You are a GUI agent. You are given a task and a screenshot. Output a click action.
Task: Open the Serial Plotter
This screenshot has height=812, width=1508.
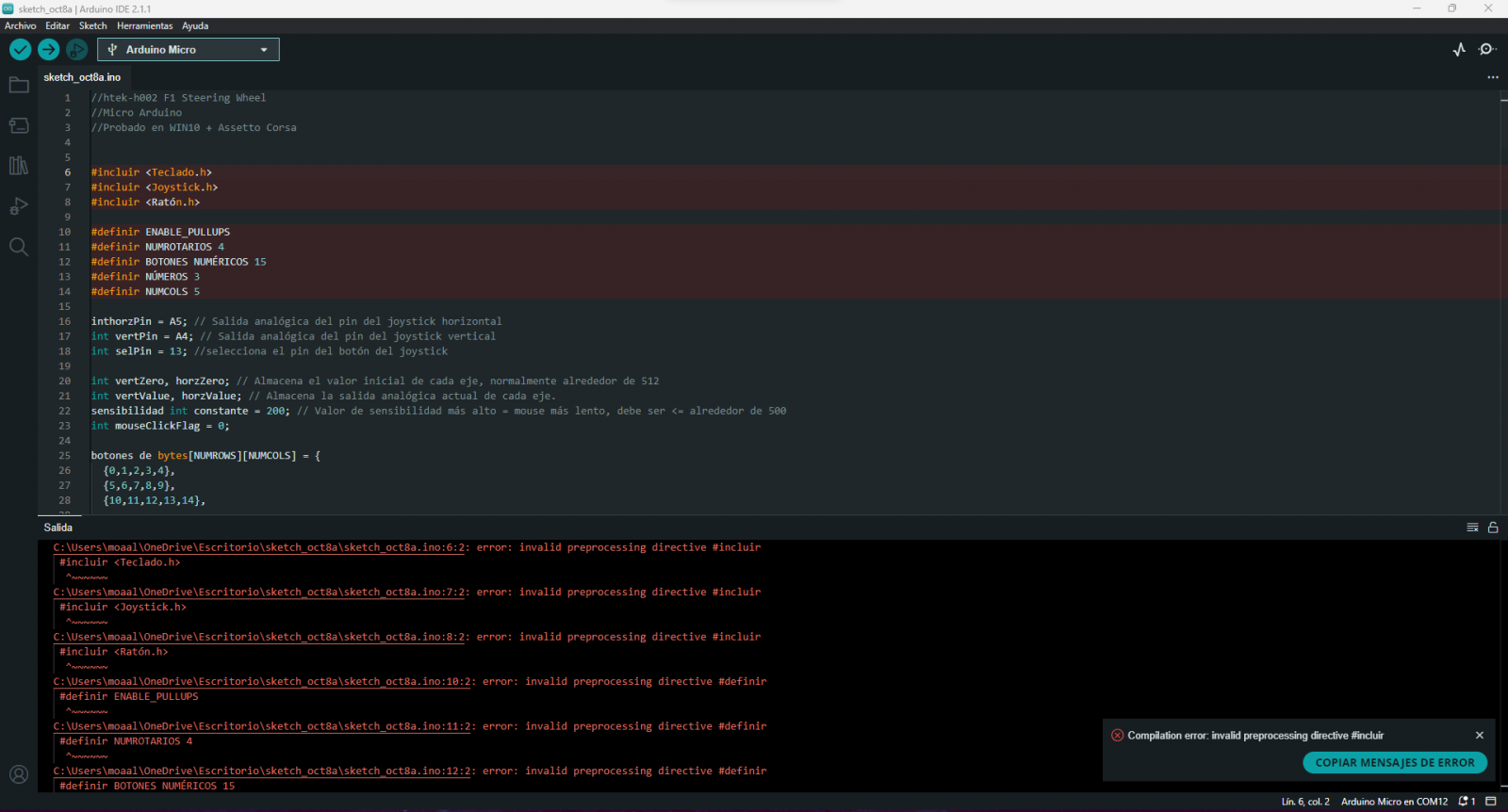click(x=1459, y=50)
